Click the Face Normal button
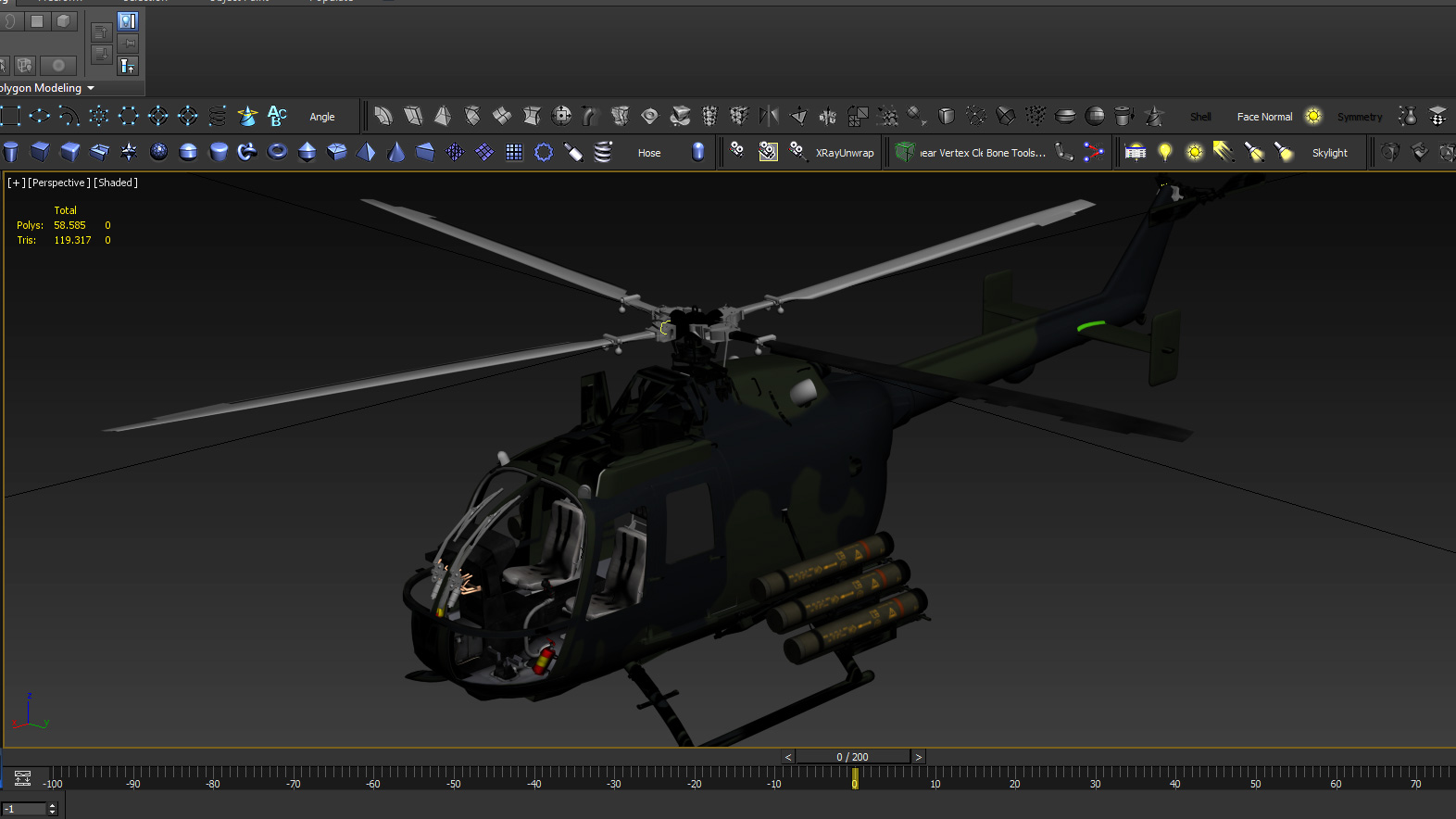This screenshot has width=1456, height=819. coord(1264,117)
